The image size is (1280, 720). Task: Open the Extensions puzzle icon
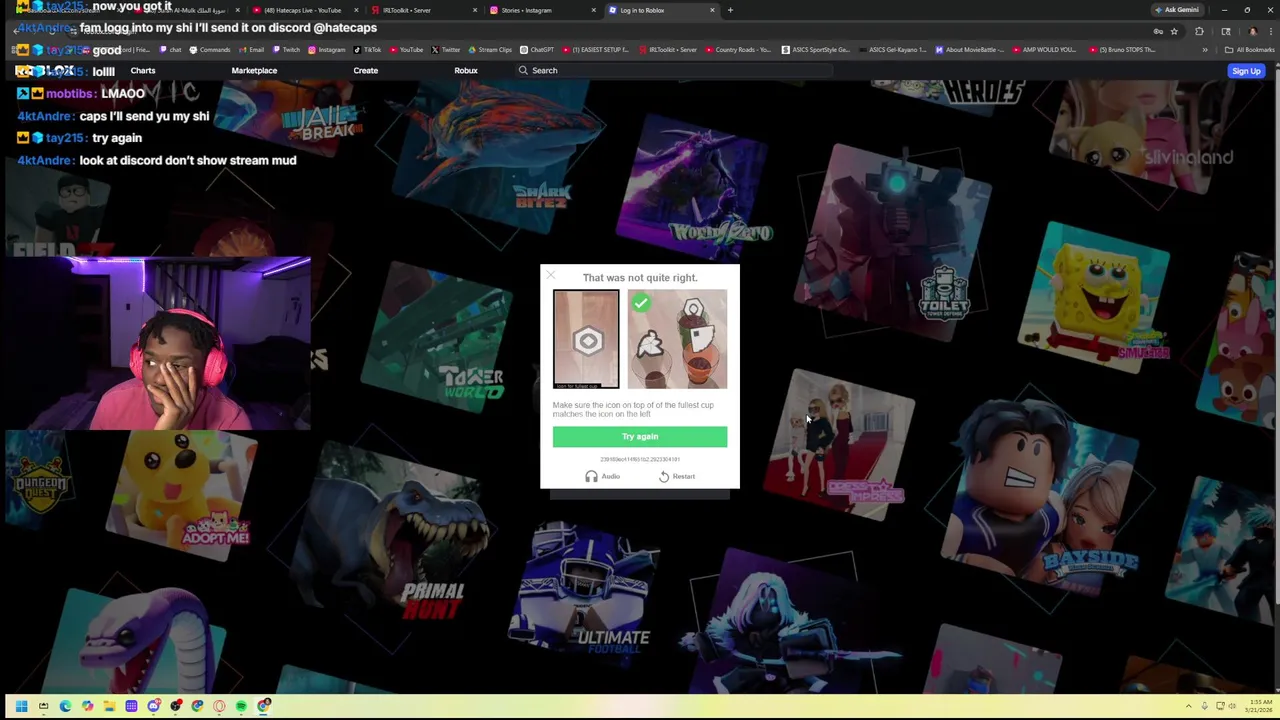(x=1199, y=31)
